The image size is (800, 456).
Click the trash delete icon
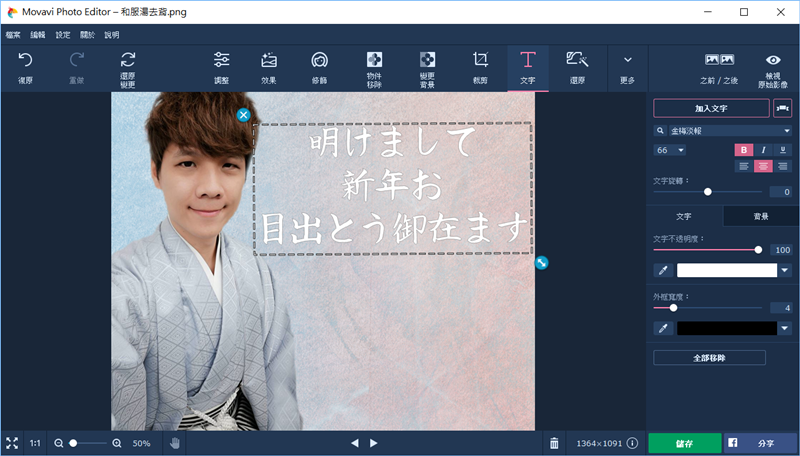(x=554, y=443)
